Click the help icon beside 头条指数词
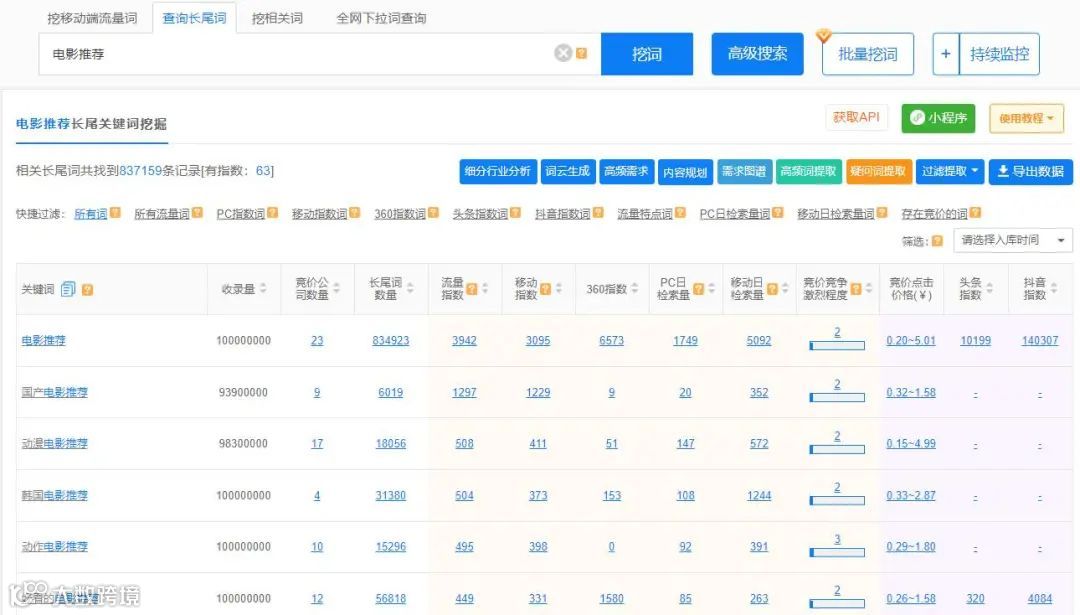Viewport: 1080px width, 615px height. pyautogui.click(x=515, y=213)
